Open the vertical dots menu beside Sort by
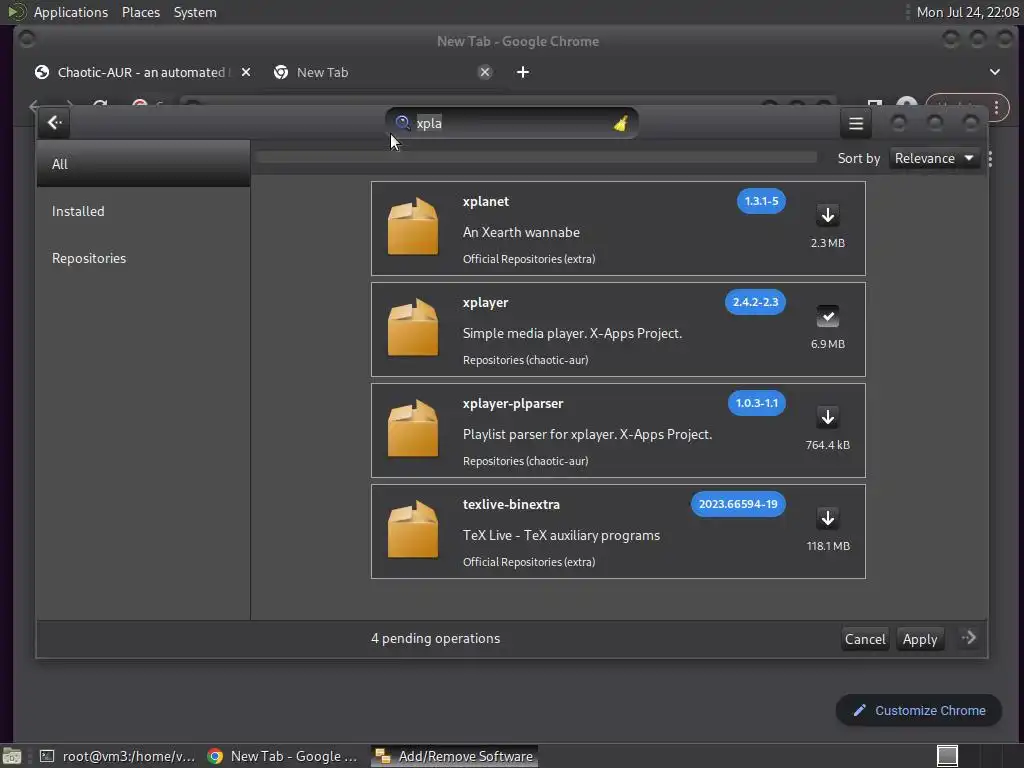The height and width of the screenshot is (768, 1024). tap(990, 159)
